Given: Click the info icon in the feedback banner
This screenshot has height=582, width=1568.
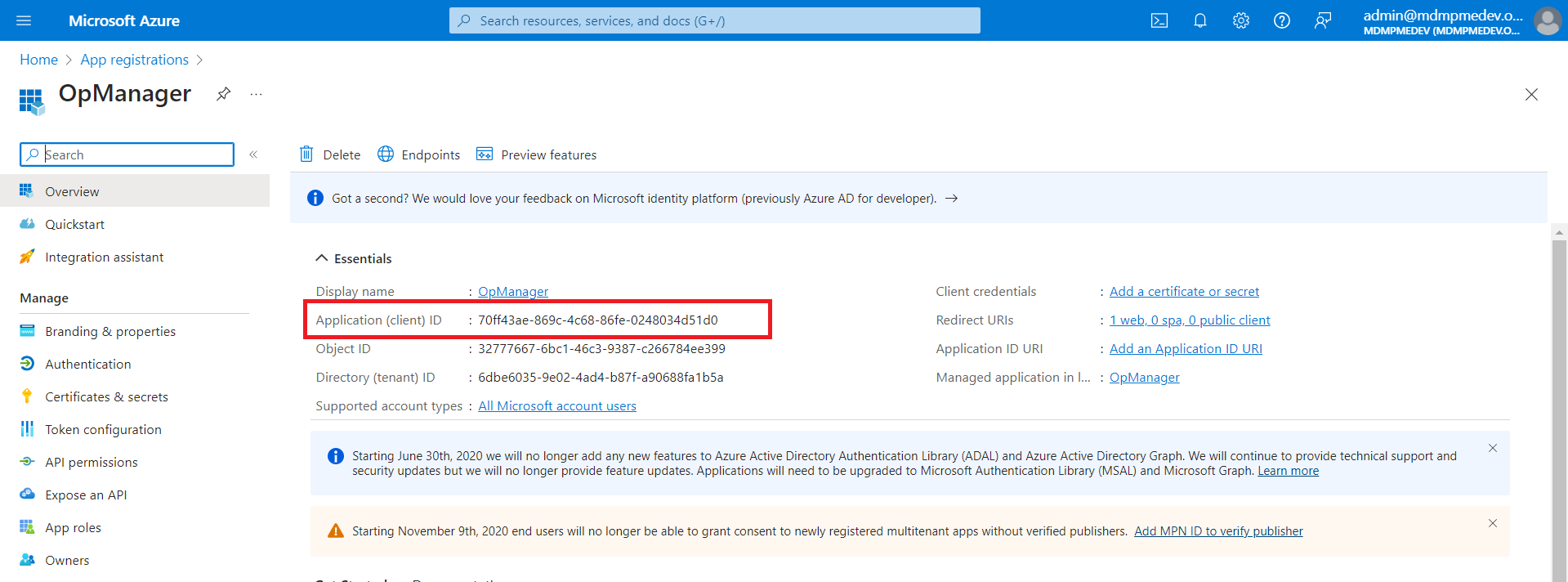Looking at the screenshot, I should (x=315, y=198).
